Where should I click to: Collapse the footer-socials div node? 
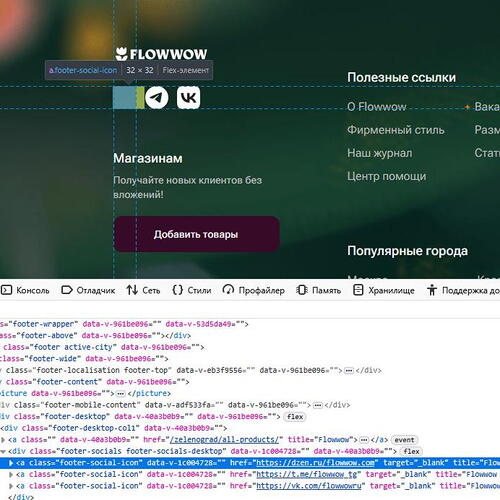click(3, 451)
